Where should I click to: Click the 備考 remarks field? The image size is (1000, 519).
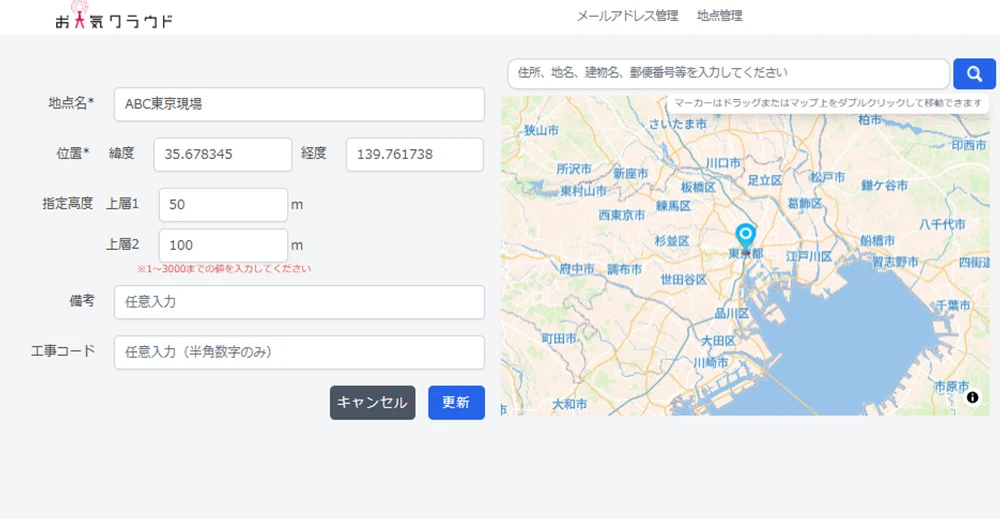coord(299,301)
